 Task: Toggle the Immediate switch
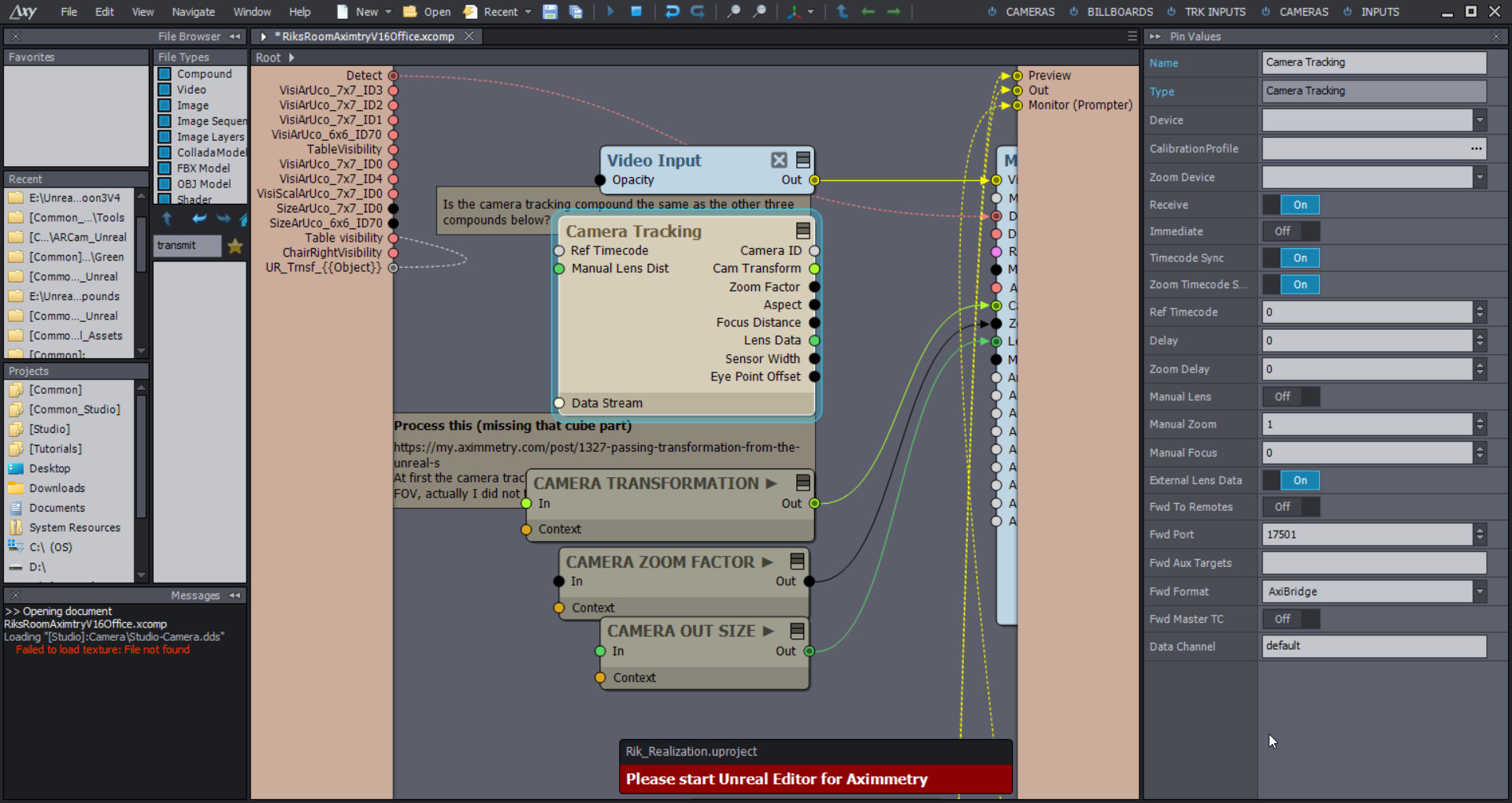1291,231
